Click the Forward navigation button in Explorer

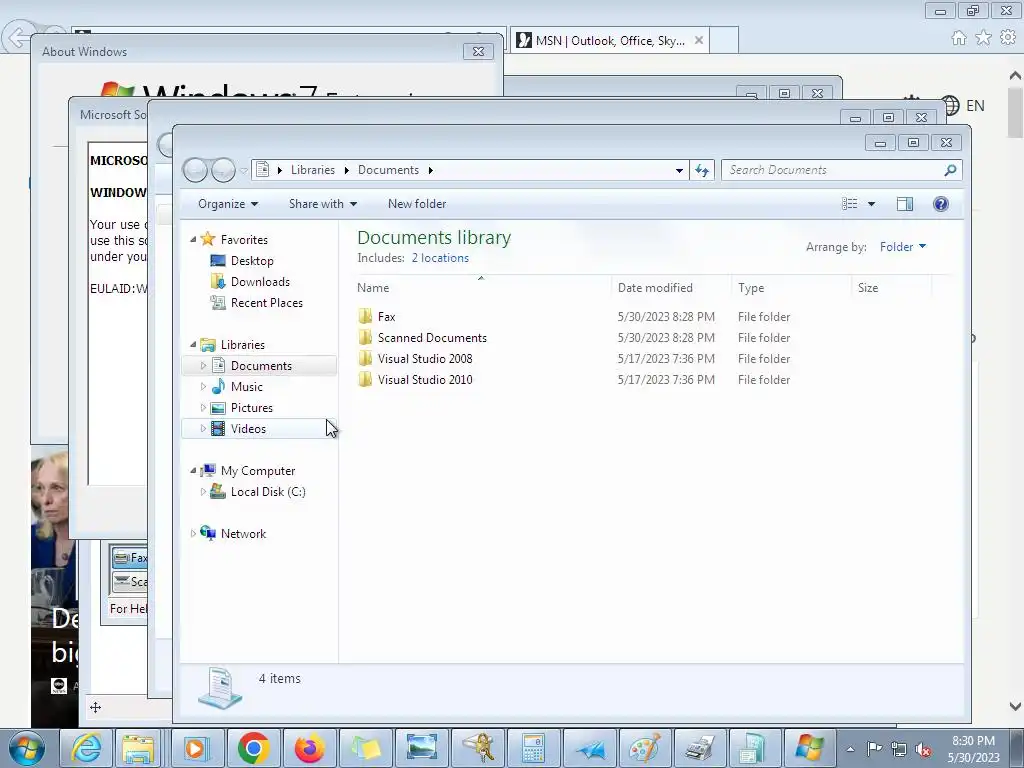[x=223, y=170]
